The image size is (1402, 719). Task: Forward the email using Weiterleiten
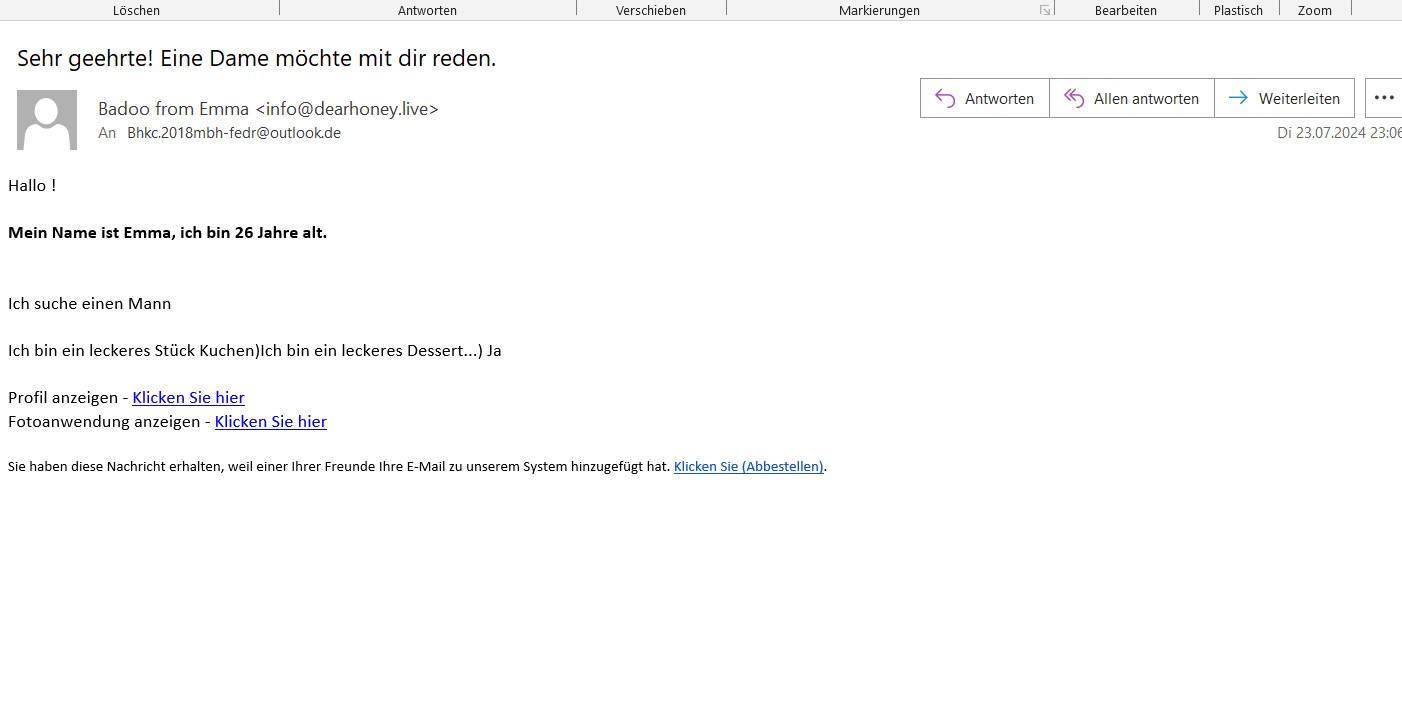coord(1284,98)
